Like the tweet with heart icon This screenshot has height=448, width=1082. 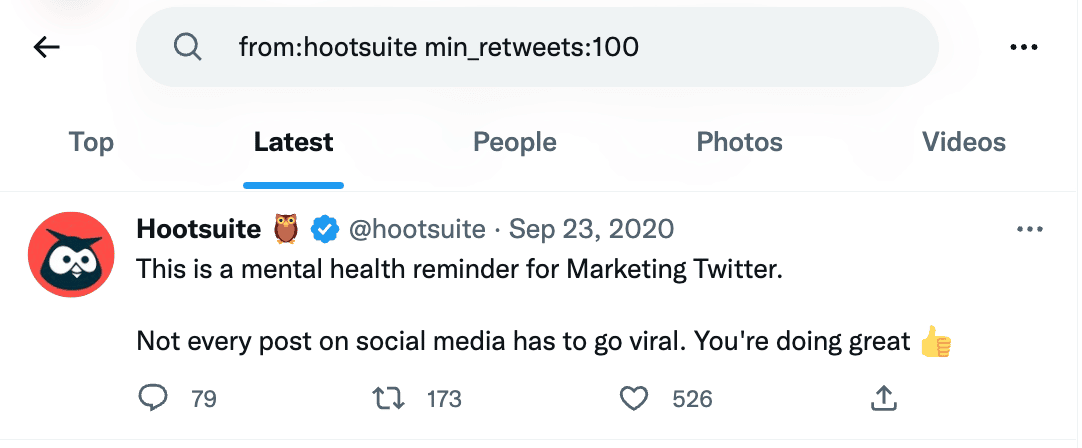pyautogui.click(x=635, y=398)
